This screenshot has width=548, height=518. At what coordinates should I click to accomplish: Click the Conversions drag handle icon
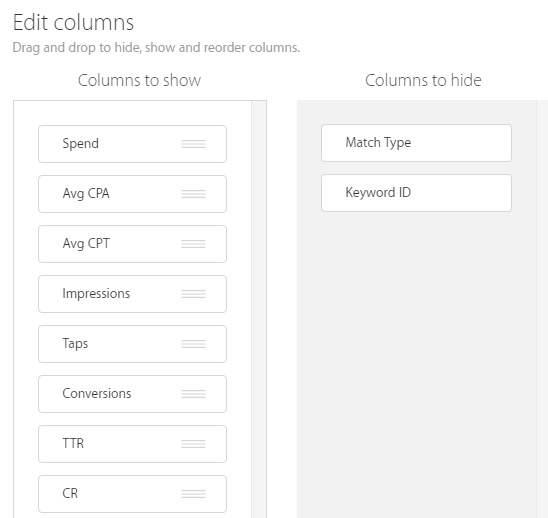click(x=193, y=394)
